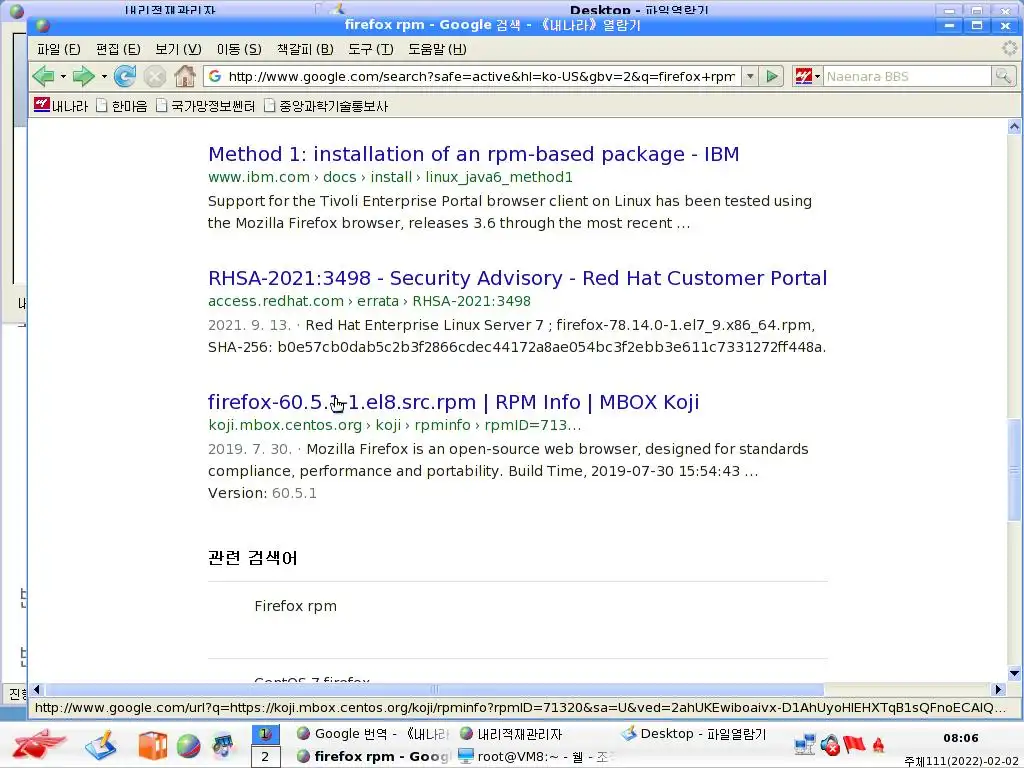Open the 도구 (T) tools menu
The image size is (1024, 768).
tap(370, 49)
